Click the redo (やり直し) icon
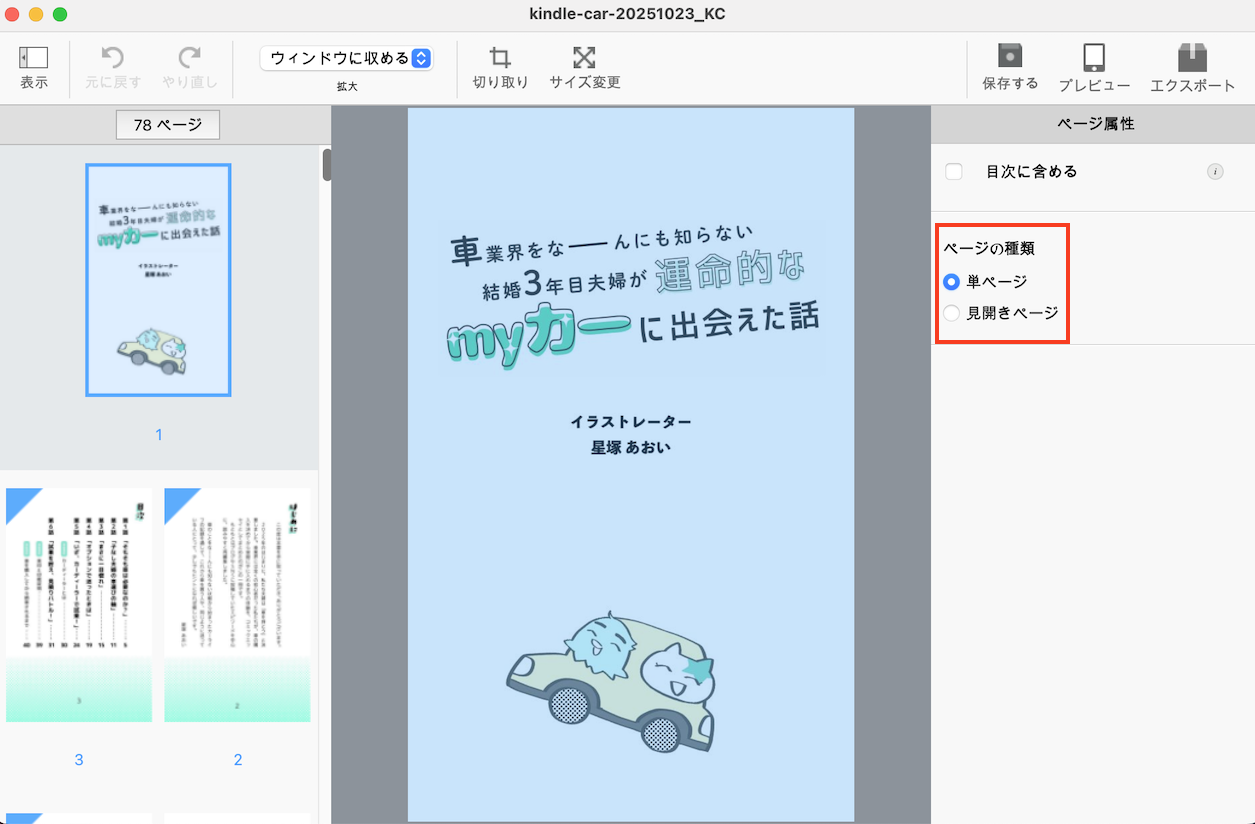This screenshot has height=824, width=1255. tap(189, 58)
